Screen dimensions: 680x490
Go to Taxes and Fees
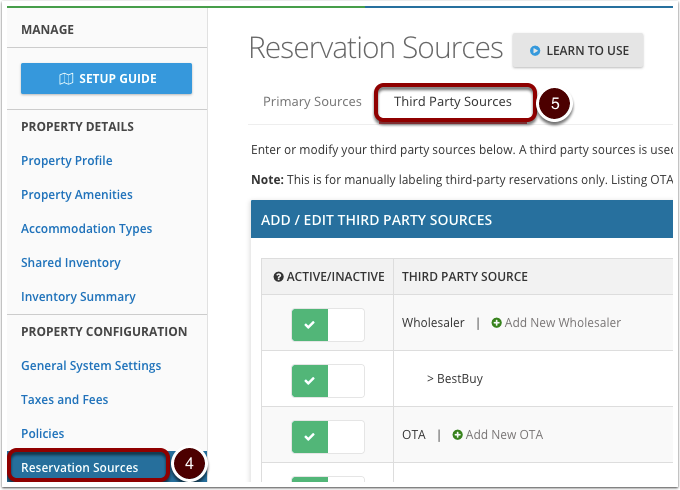tap(65, 399)
